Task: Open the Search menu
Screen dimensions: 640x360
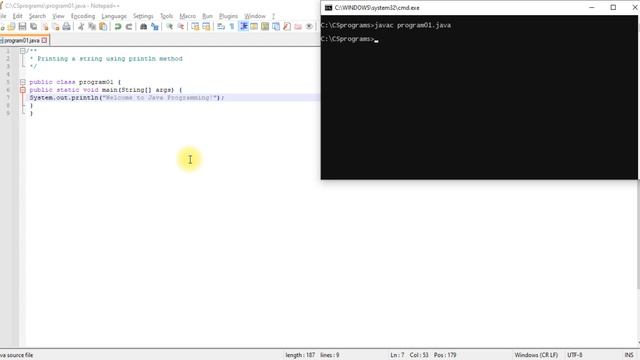Action: (x=37, y=16)
